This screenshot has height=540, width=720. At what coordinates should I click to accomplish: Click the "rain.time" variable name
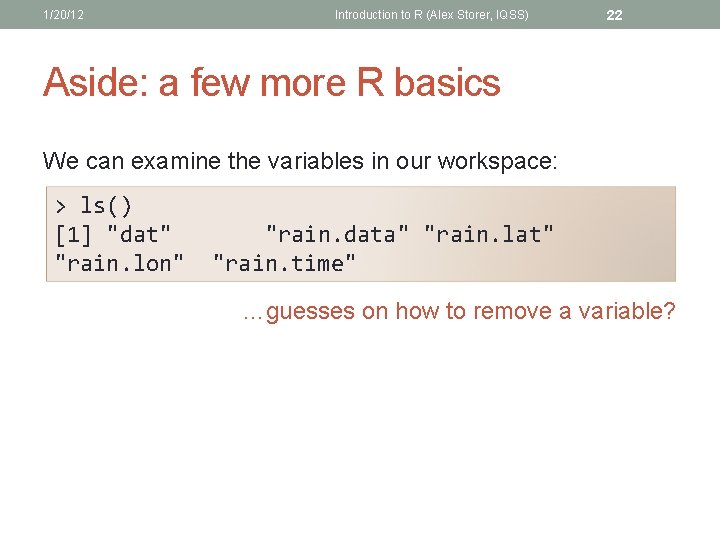[284, 263]
